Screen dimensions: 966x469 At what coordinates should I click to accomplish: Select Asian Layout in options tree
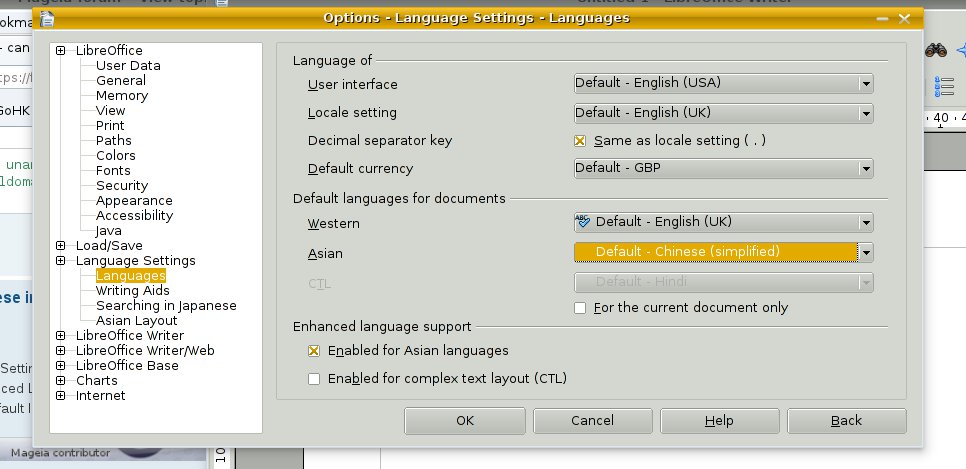click(x=137, y=320)
